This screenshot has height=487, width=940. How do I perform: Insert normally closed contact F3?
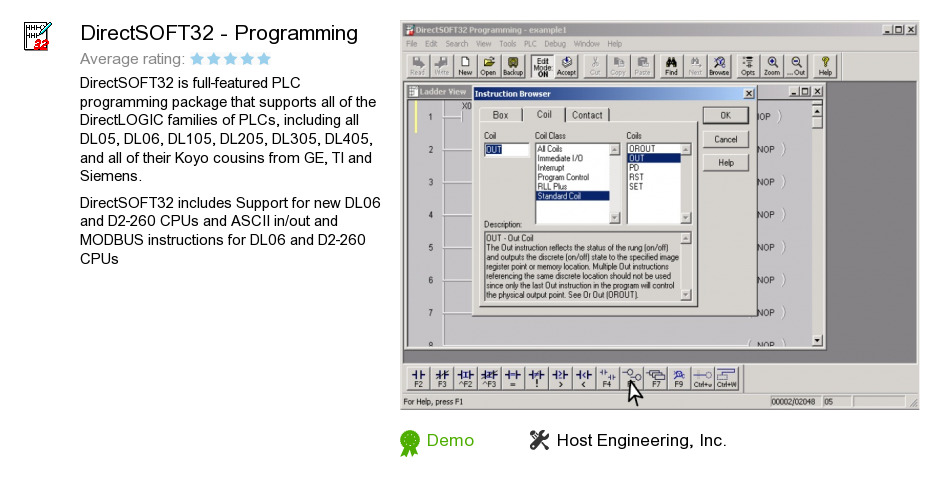point(442,378)
